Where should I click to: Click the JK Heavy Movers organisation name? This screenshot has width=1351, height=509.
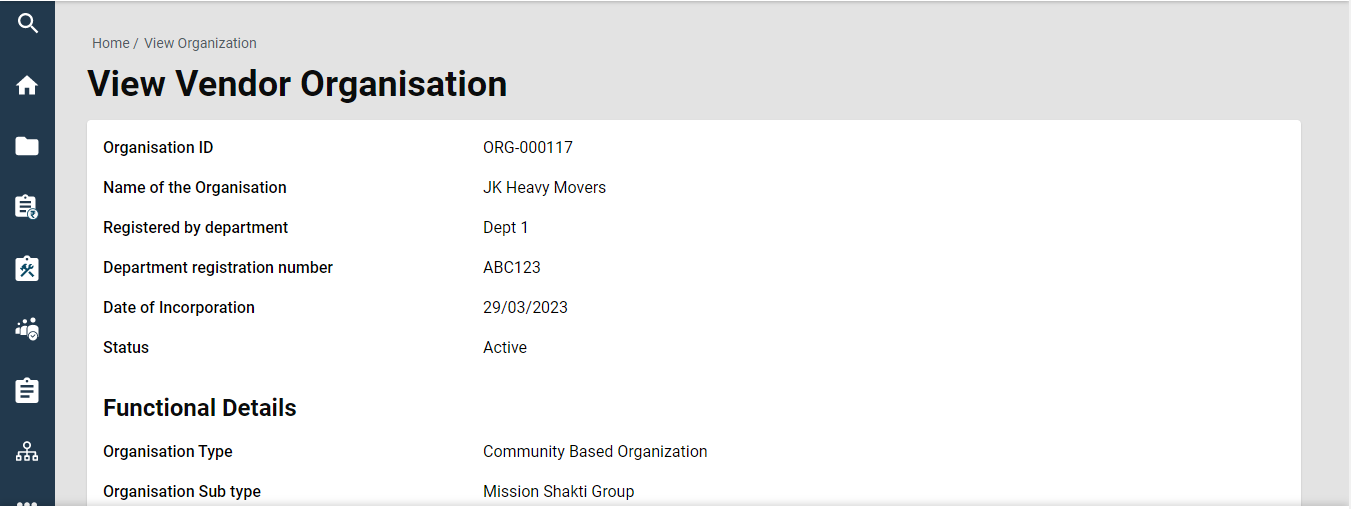pos(544,188)
